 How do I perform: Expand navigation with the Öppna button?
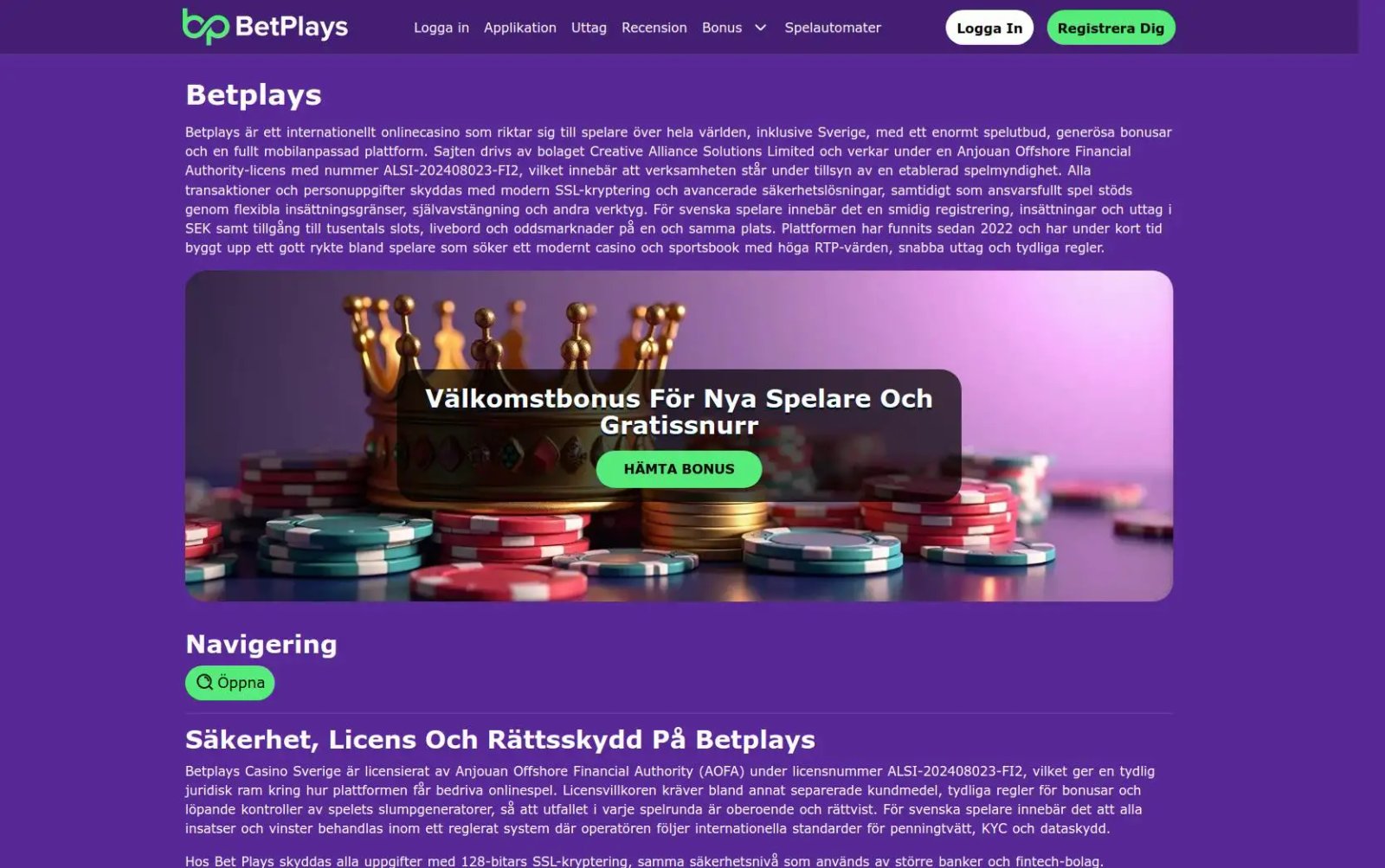coord(229,683)
